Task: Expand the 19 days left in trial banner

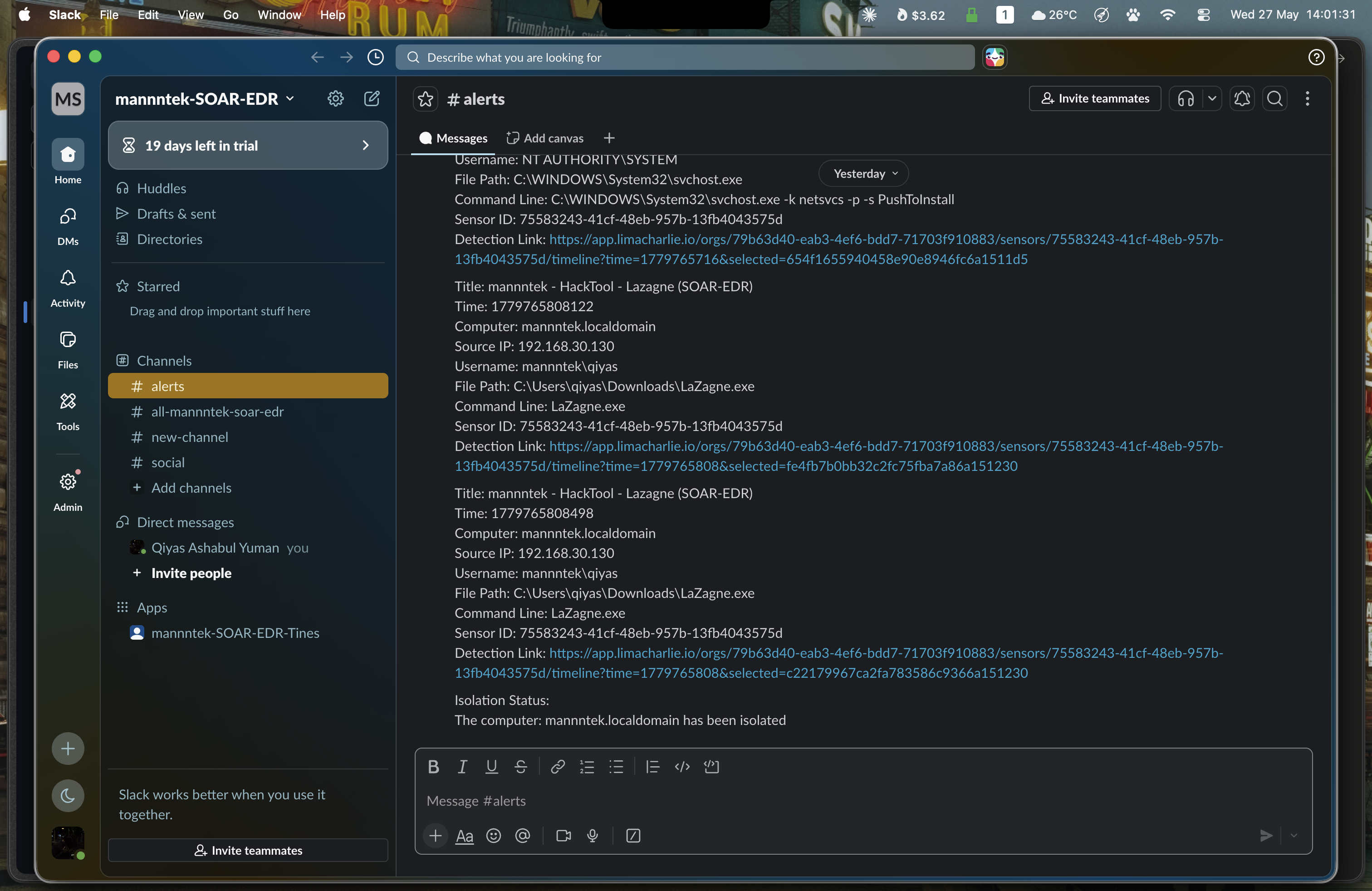Action: [248, 145]
